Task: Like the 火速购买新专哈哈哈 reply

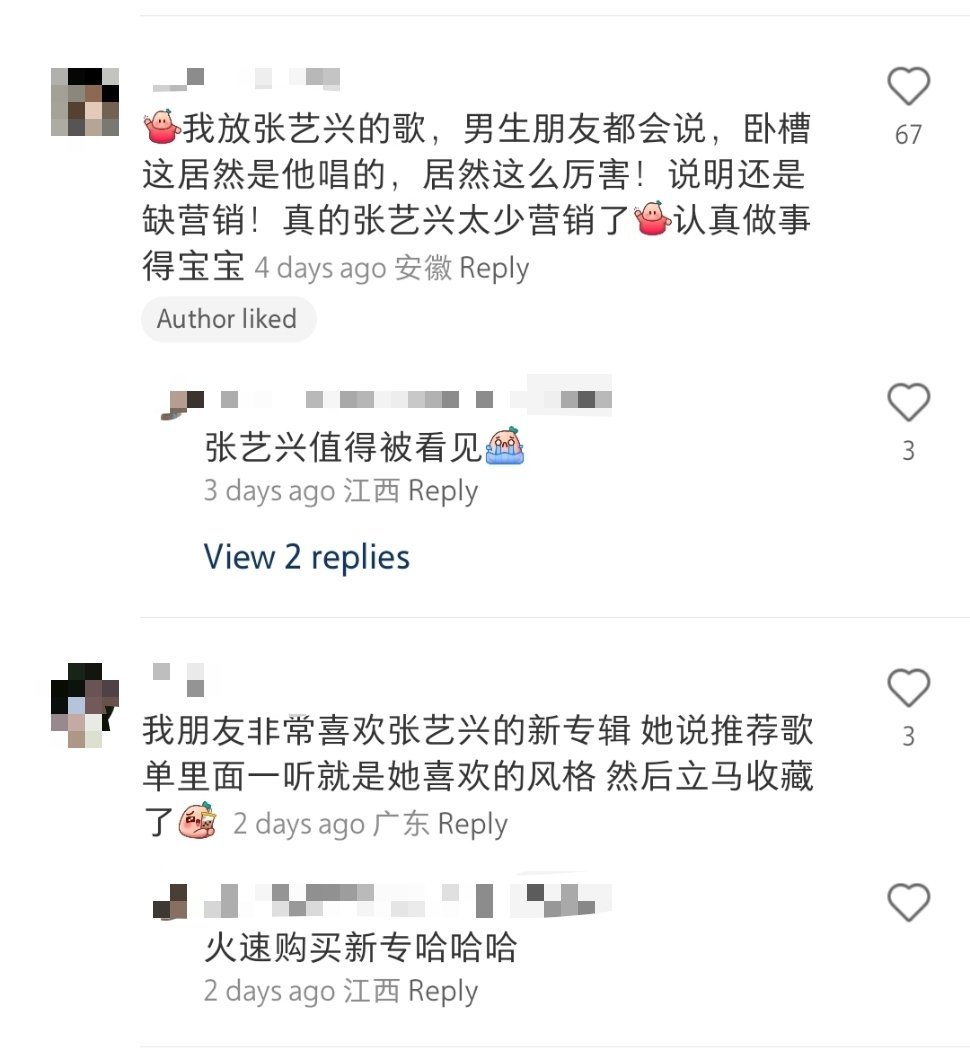Action: coord(908,902)
